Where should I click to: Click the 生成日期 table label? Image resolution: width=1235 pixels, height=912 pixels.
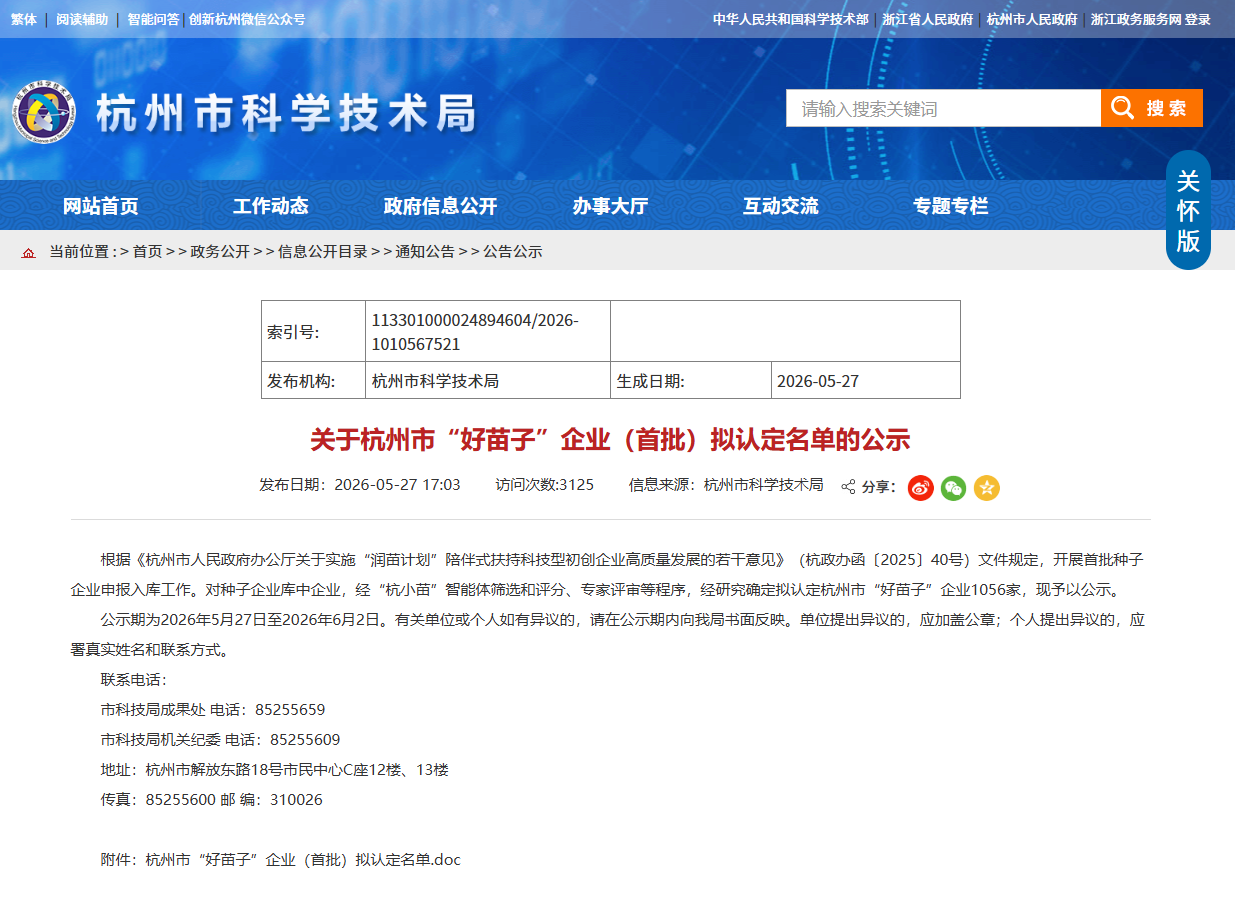coord(651,381)
